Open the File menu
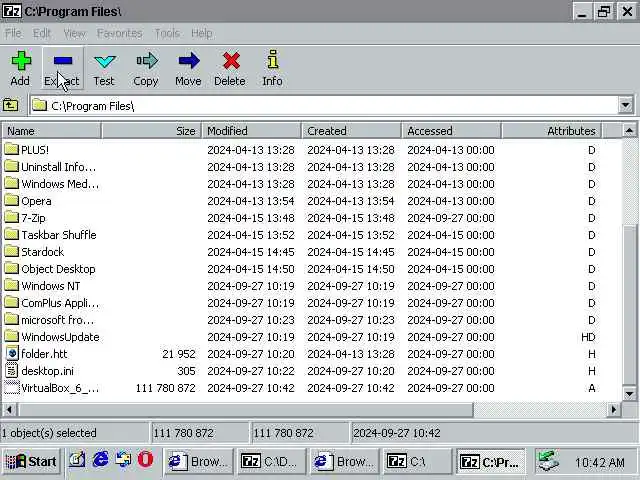Viewport: 640px width, 480px height. [x=13, y=33]
